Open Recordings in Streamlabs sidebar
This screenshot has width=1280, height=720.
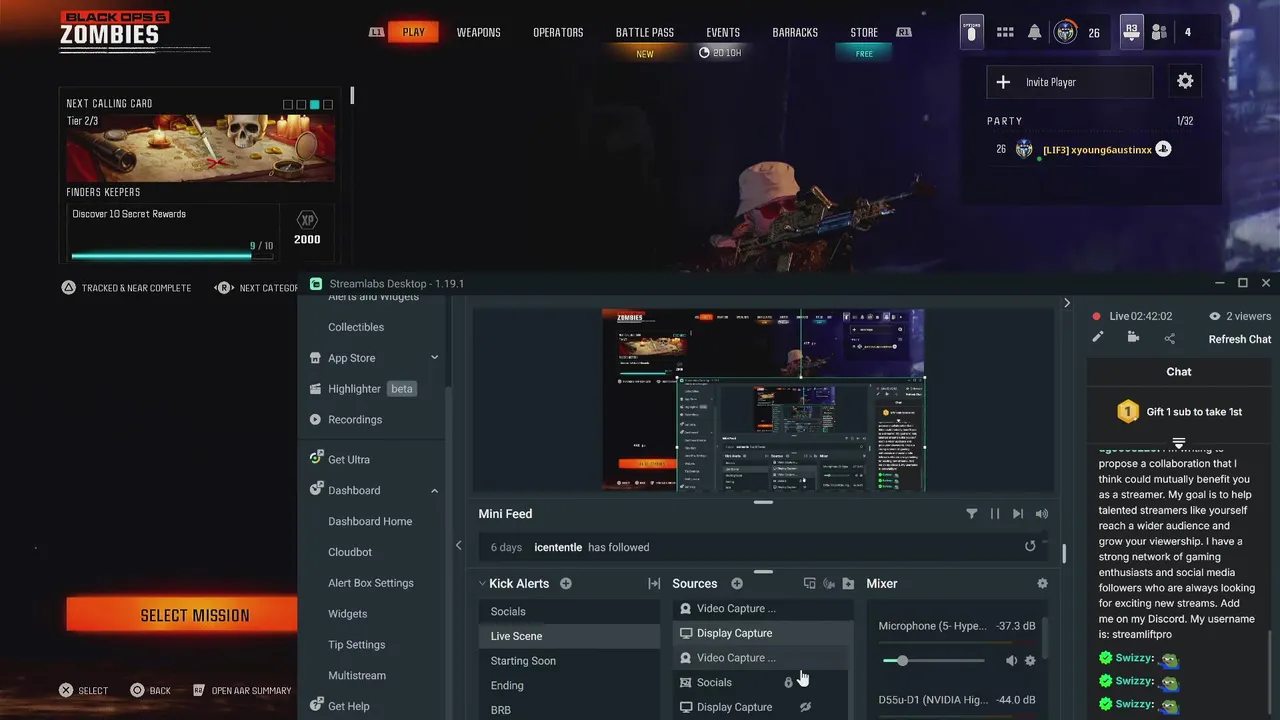tap(354, 420)
